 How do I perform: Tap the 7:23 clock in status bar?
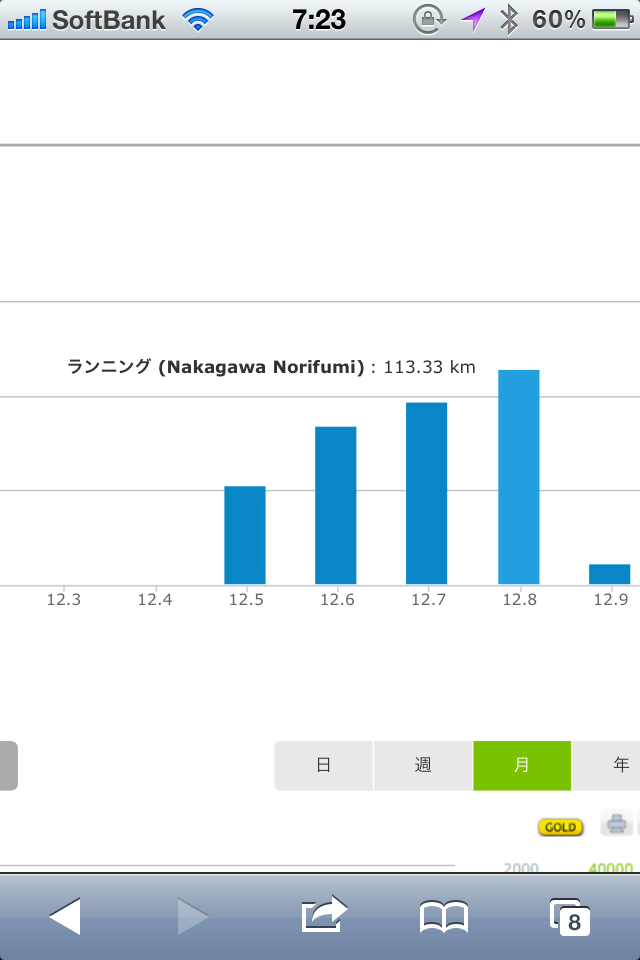[x=318, y=20]
